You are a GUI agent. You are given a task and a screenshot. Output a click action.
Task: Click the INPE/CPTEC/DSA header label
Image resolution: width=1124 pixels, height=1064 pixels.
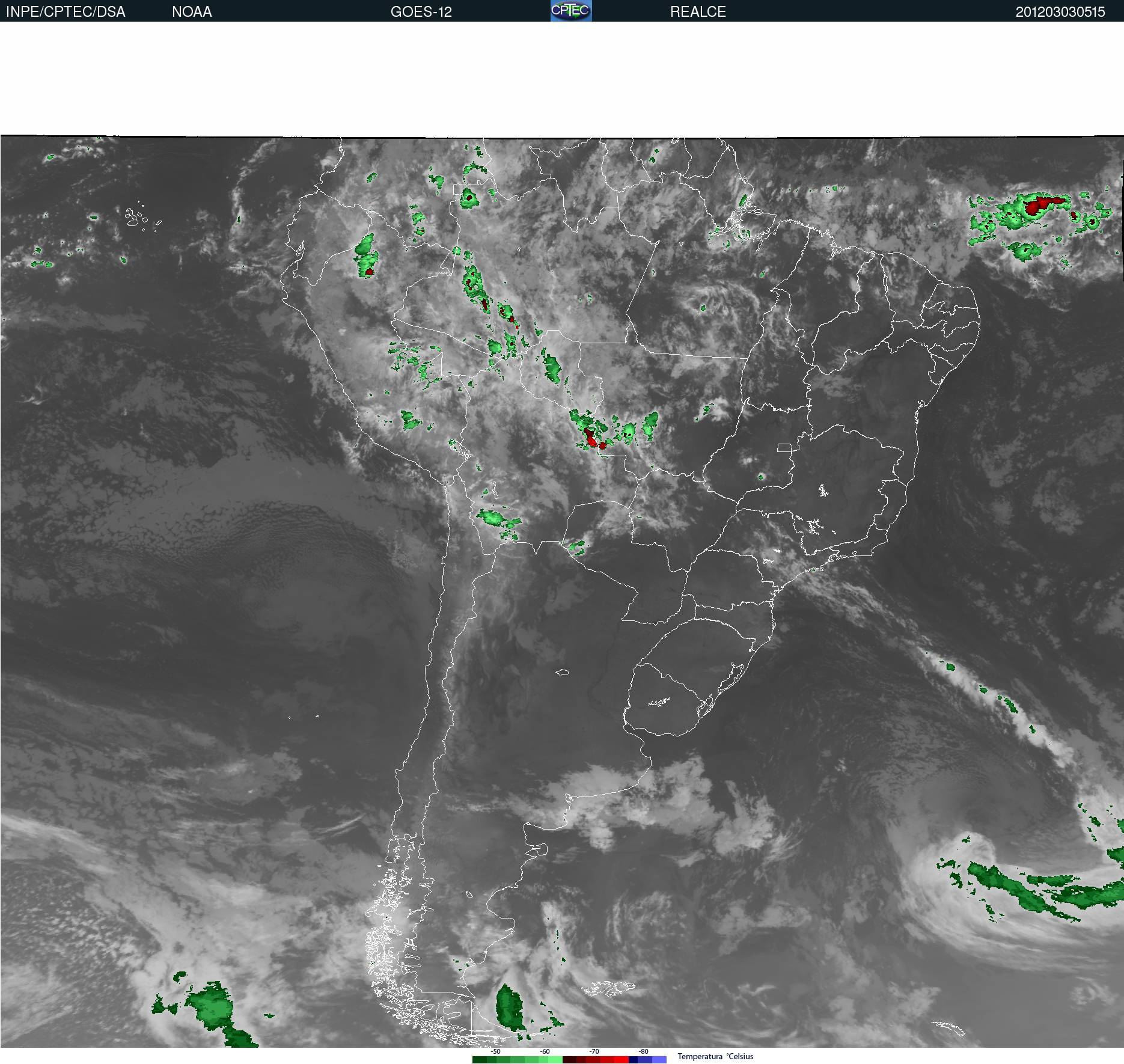66,12
